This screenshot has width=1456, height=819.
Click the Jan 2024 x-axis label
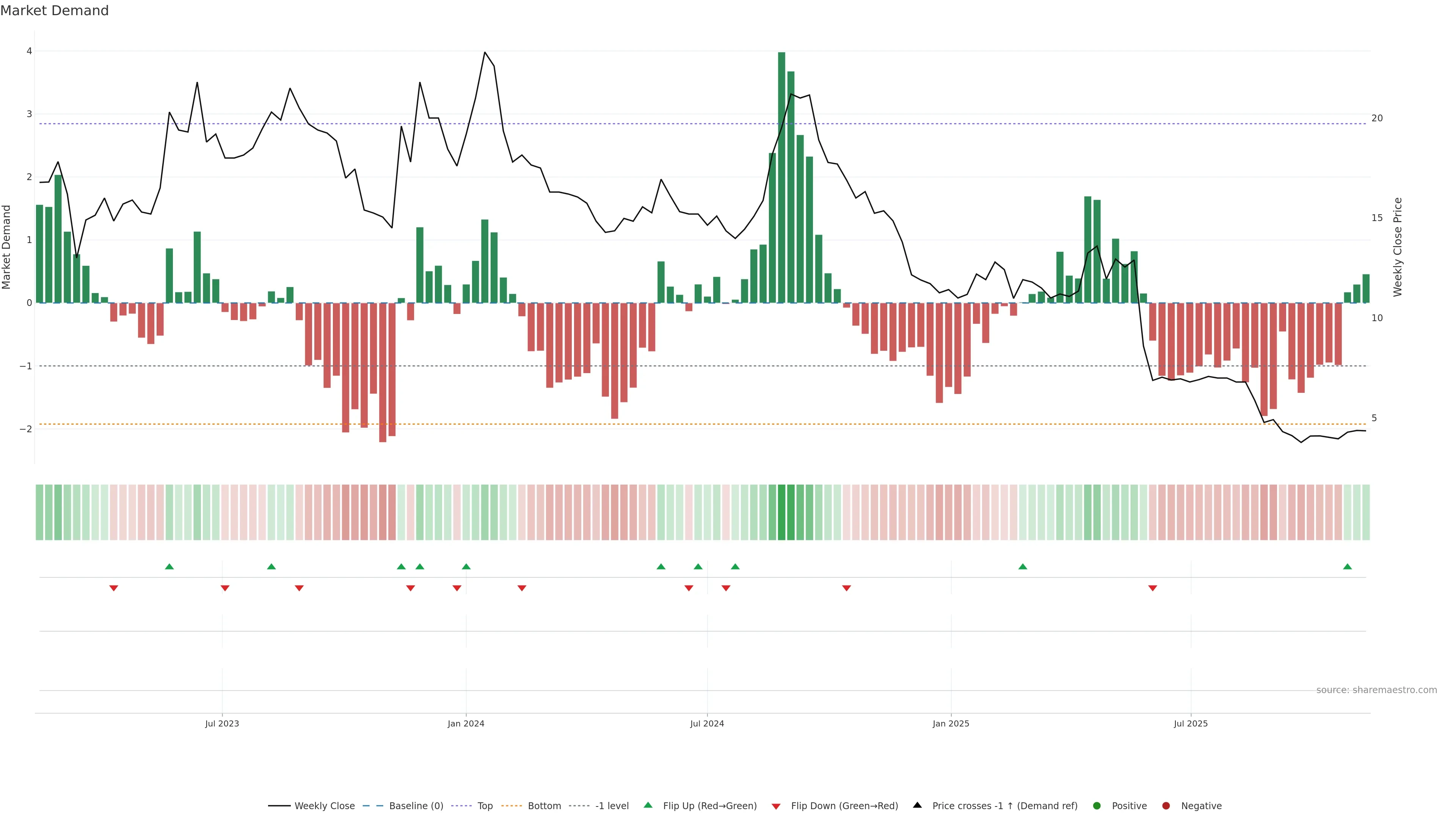[466, 723]
